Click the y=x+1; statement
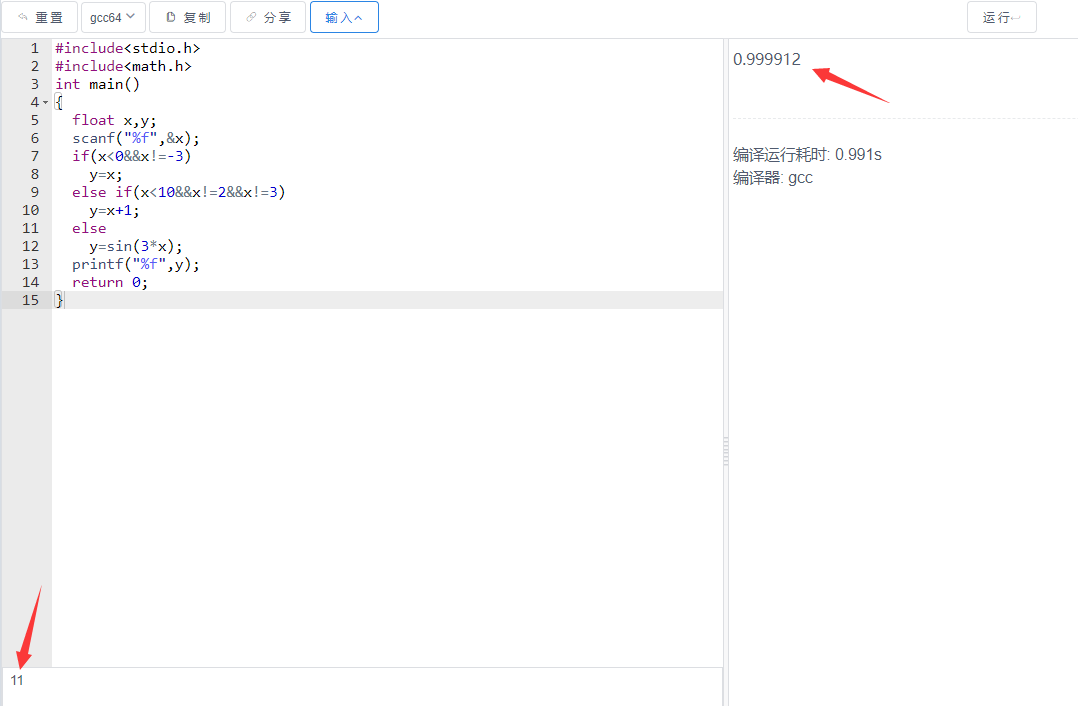This screenshot has height=706, width=1078. pos(113,210)
